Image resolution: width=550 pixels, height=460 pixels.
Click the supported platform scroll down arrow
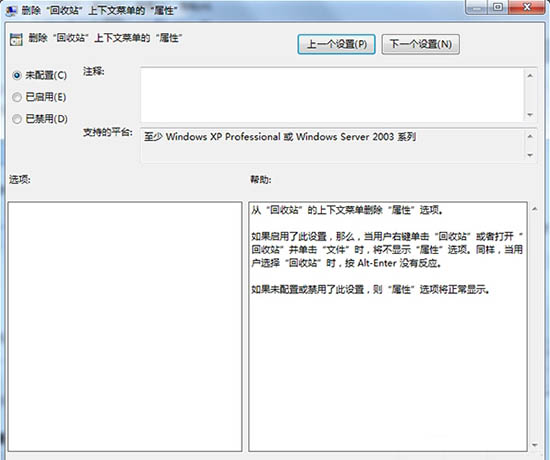pos(530,155)
